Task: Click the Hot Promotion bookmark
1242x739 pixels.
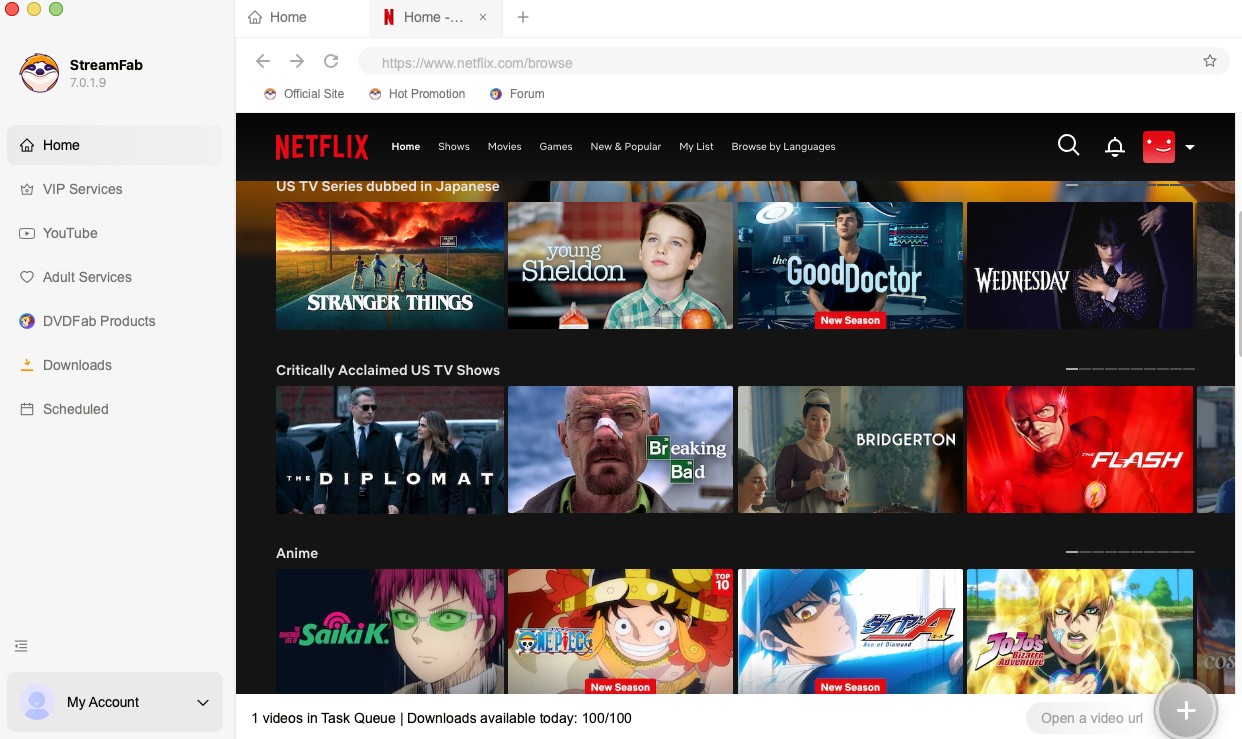Action: (x=417, y=94)
